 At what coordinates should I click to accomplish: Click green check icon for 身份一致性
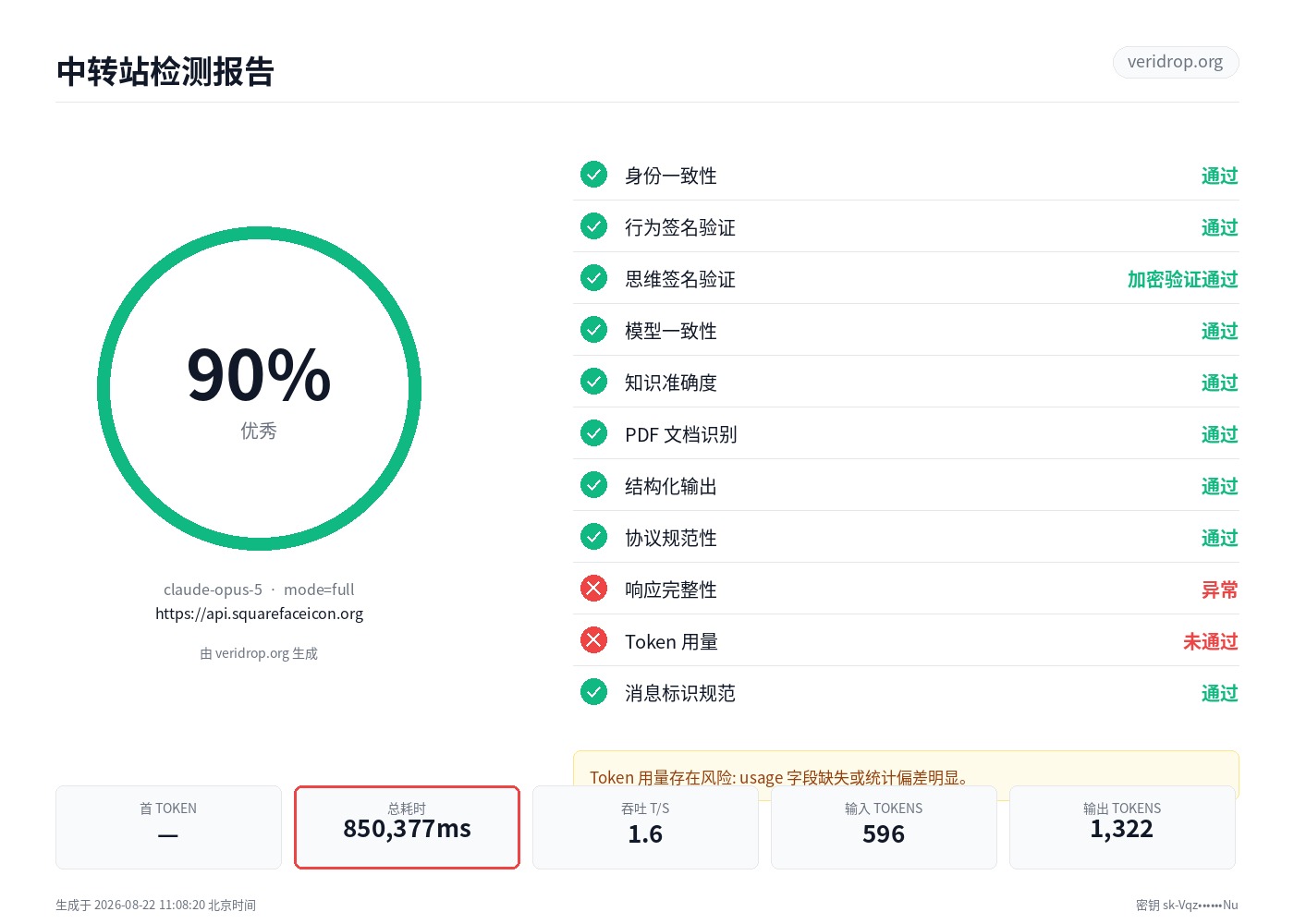[593, 175]
